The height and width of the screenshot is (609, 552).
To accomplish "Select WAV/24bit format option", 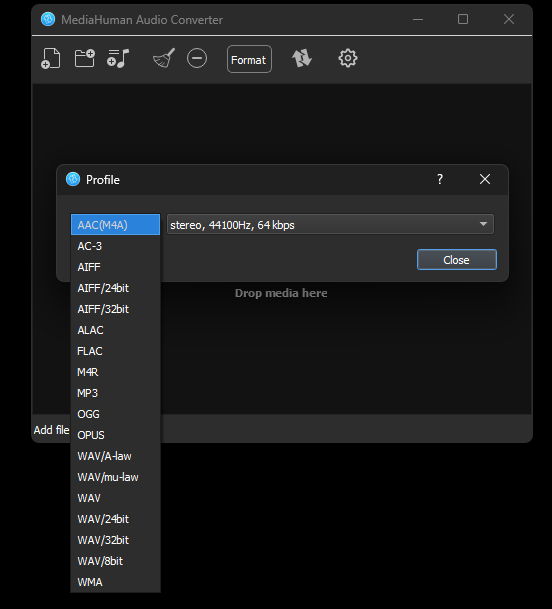I will [115, 519].
